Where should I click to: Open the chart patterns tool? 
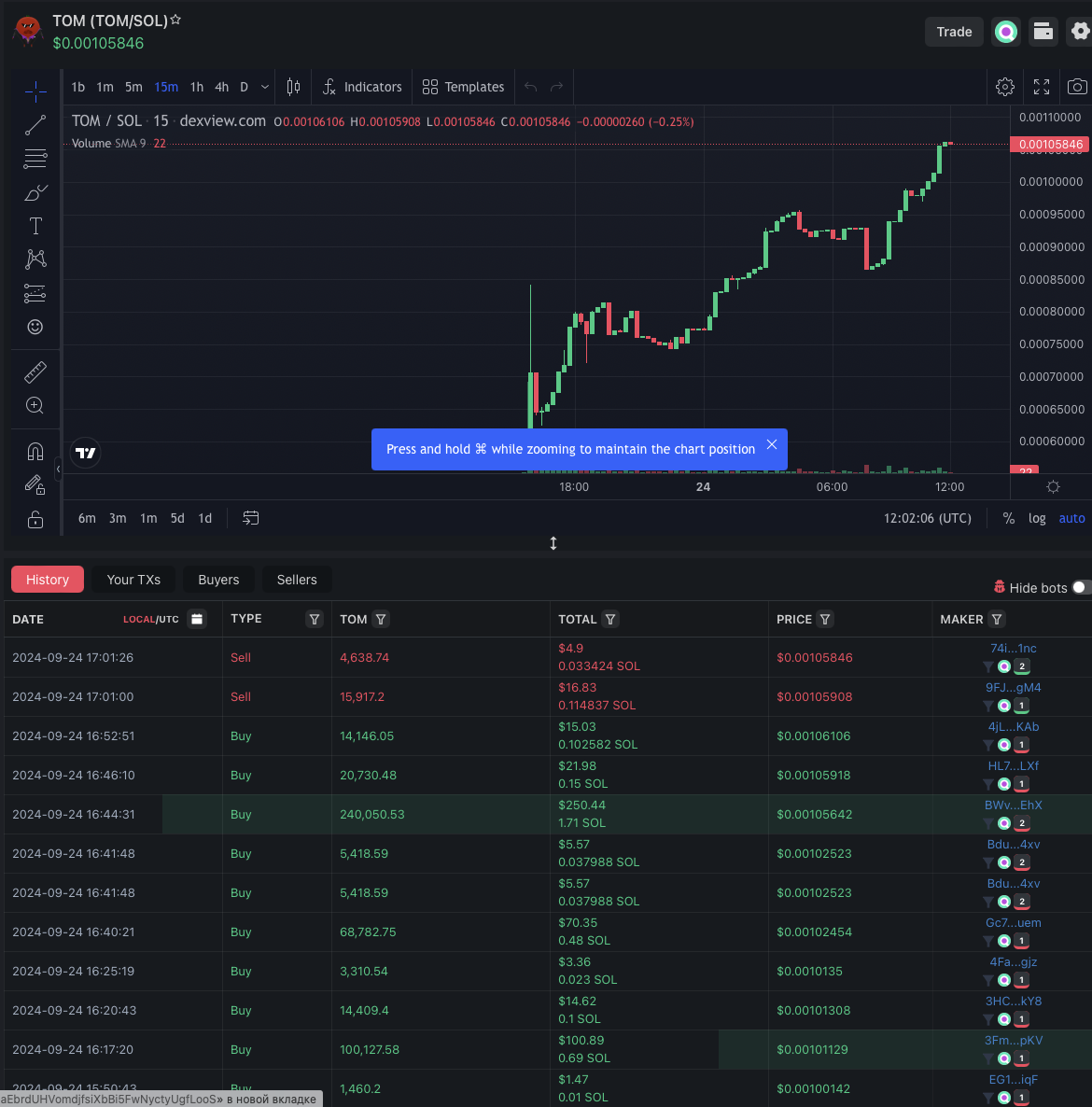tap(35, 259)
